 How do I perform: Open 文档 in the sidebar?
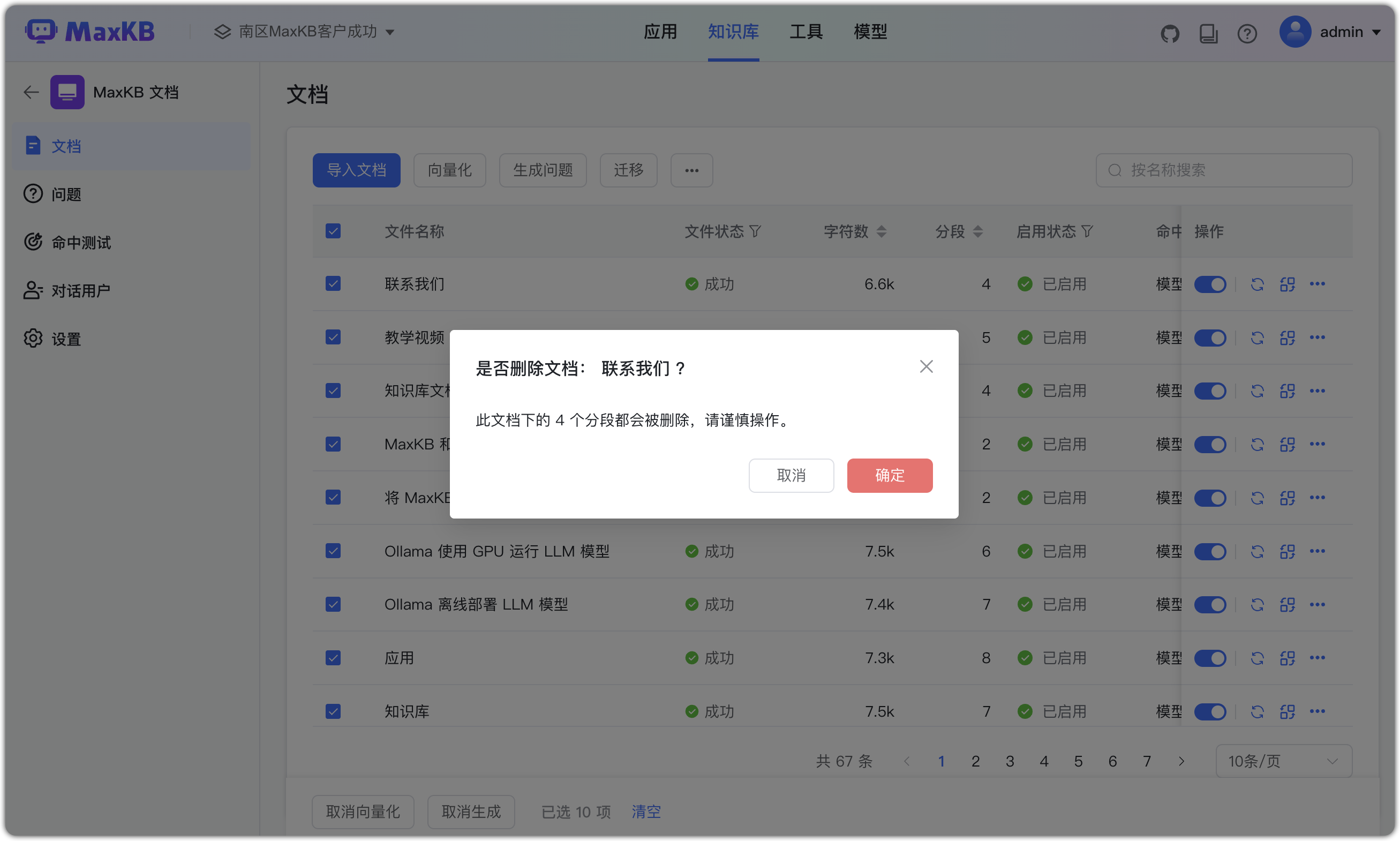pyautogui.click(x=131, y=146)
